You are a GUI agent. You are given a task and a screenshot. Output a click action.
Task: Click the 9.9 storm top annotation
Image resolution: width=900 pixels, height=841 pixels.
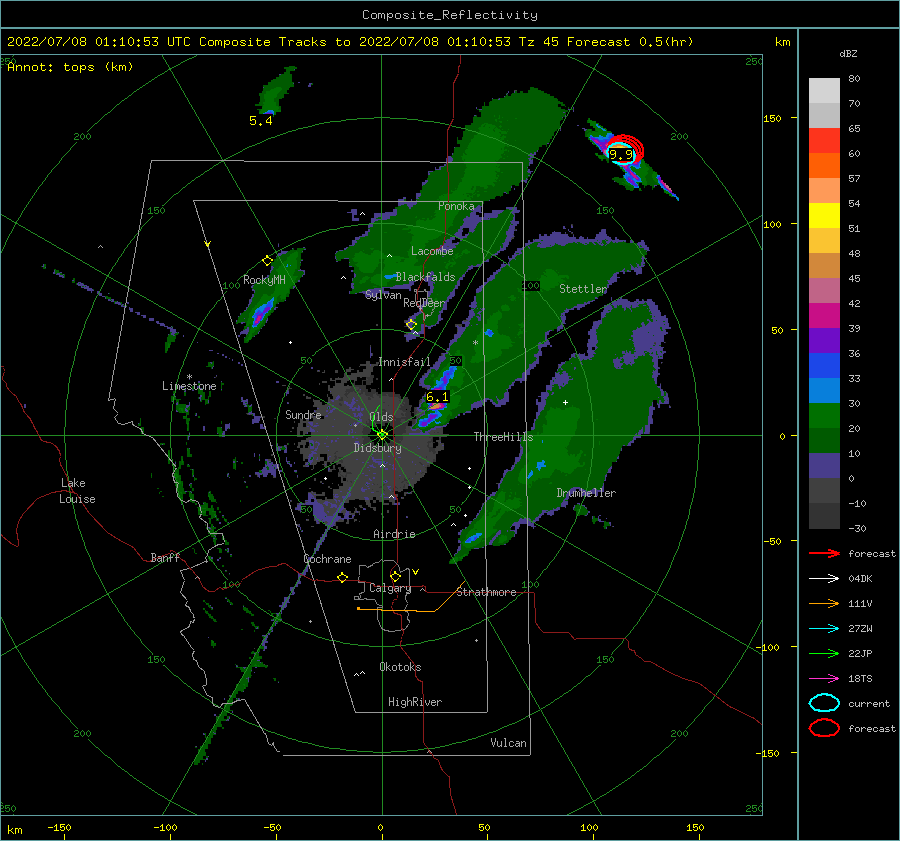[620, 154]
